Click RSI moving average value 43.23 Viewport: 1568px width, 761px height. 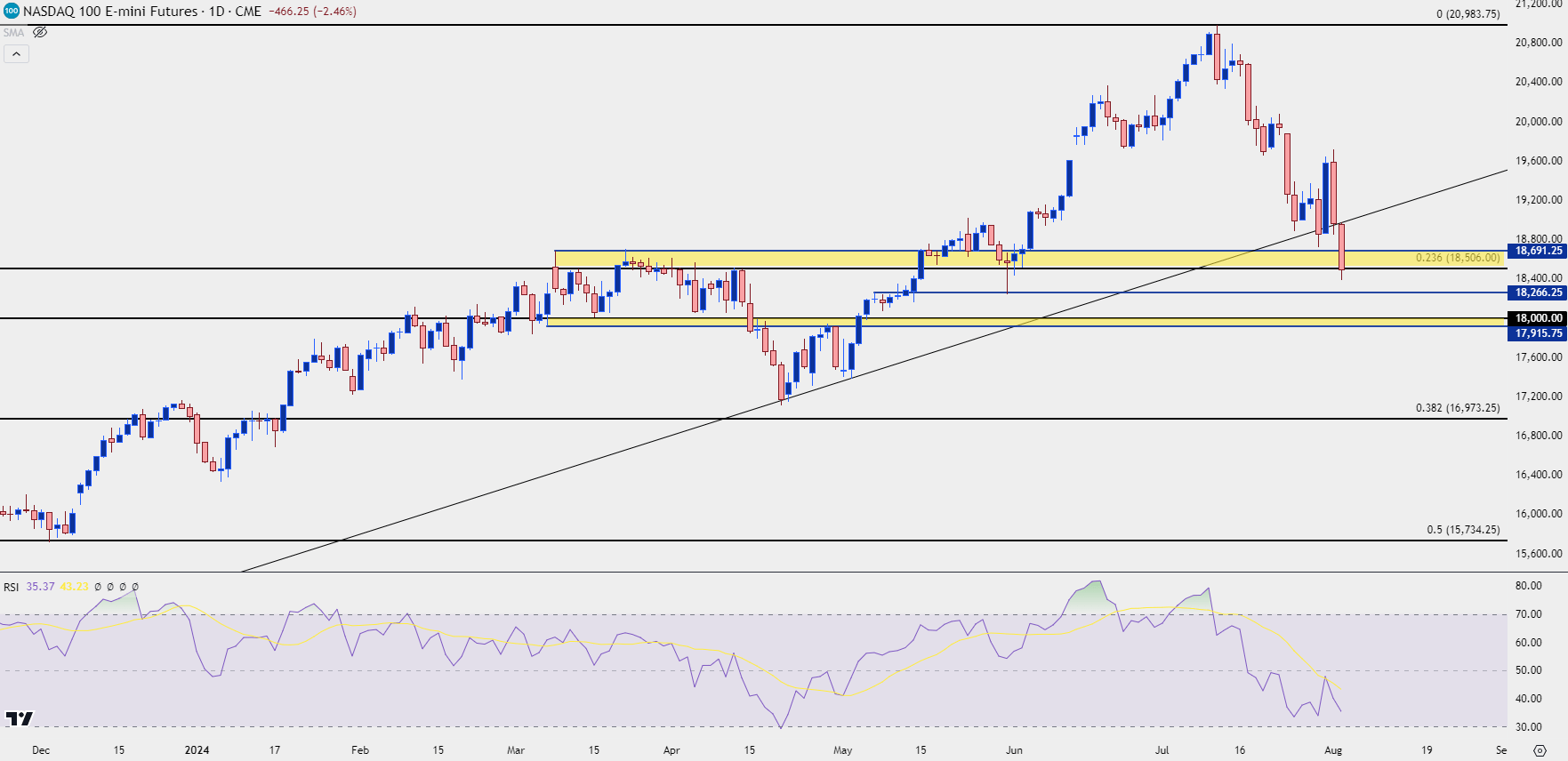pos(75,587)
